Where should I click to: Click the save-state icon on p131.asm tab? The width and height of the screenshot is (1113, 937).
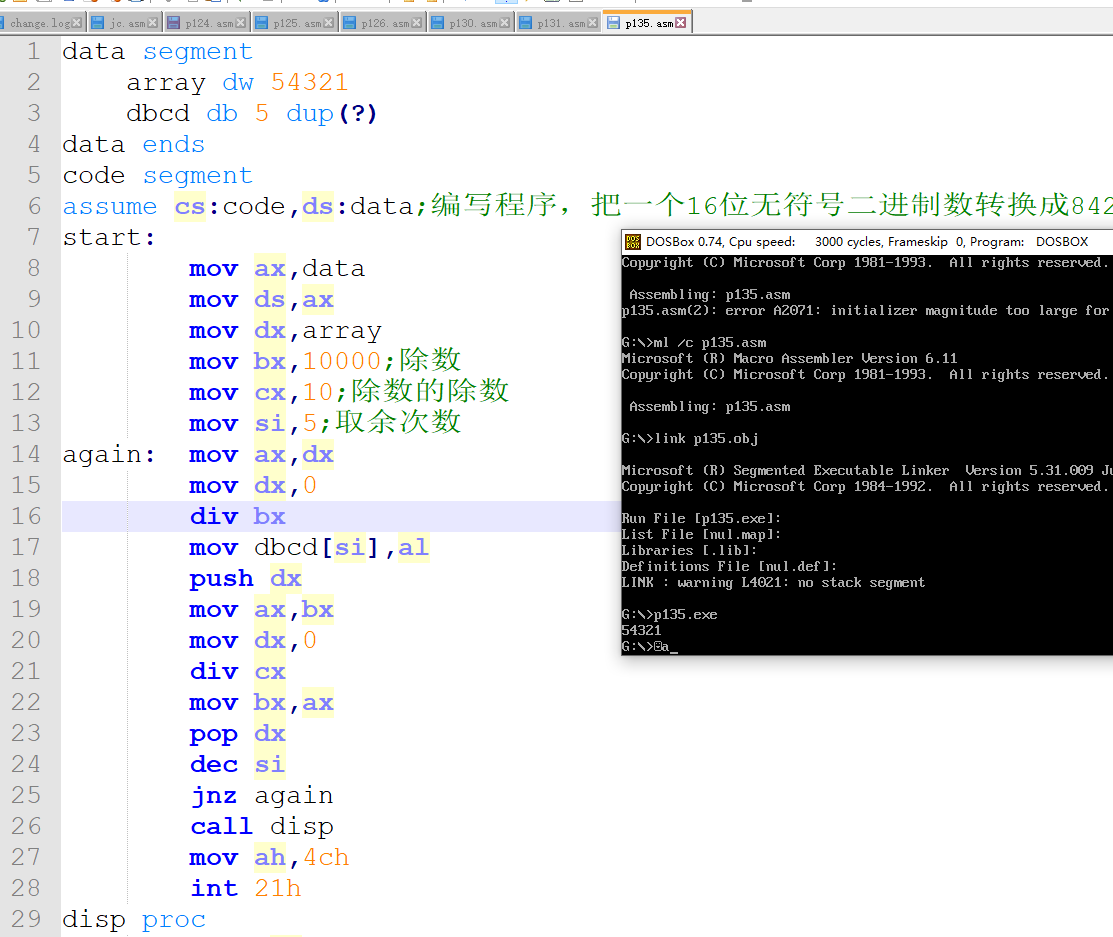[x=525, y=23]
